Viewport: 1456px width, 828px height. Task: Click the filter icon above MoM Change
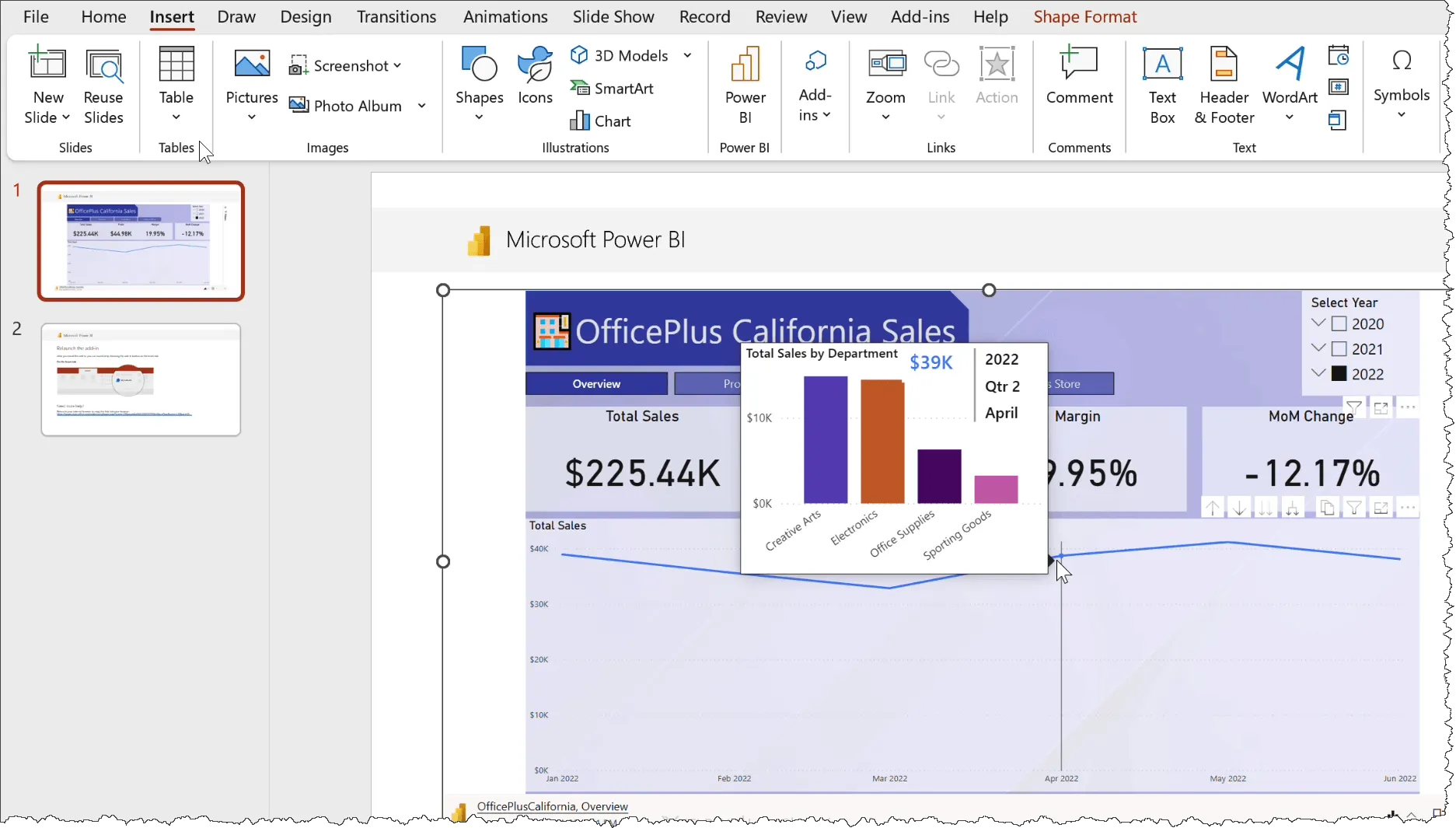pos(1353,407)
